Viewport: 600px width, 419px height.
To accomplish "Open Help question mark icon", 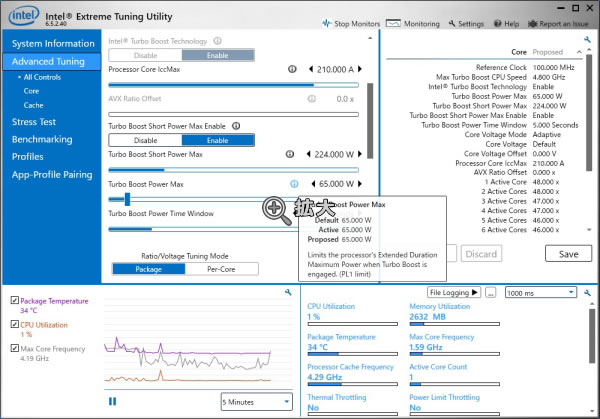I will [497, 23].
